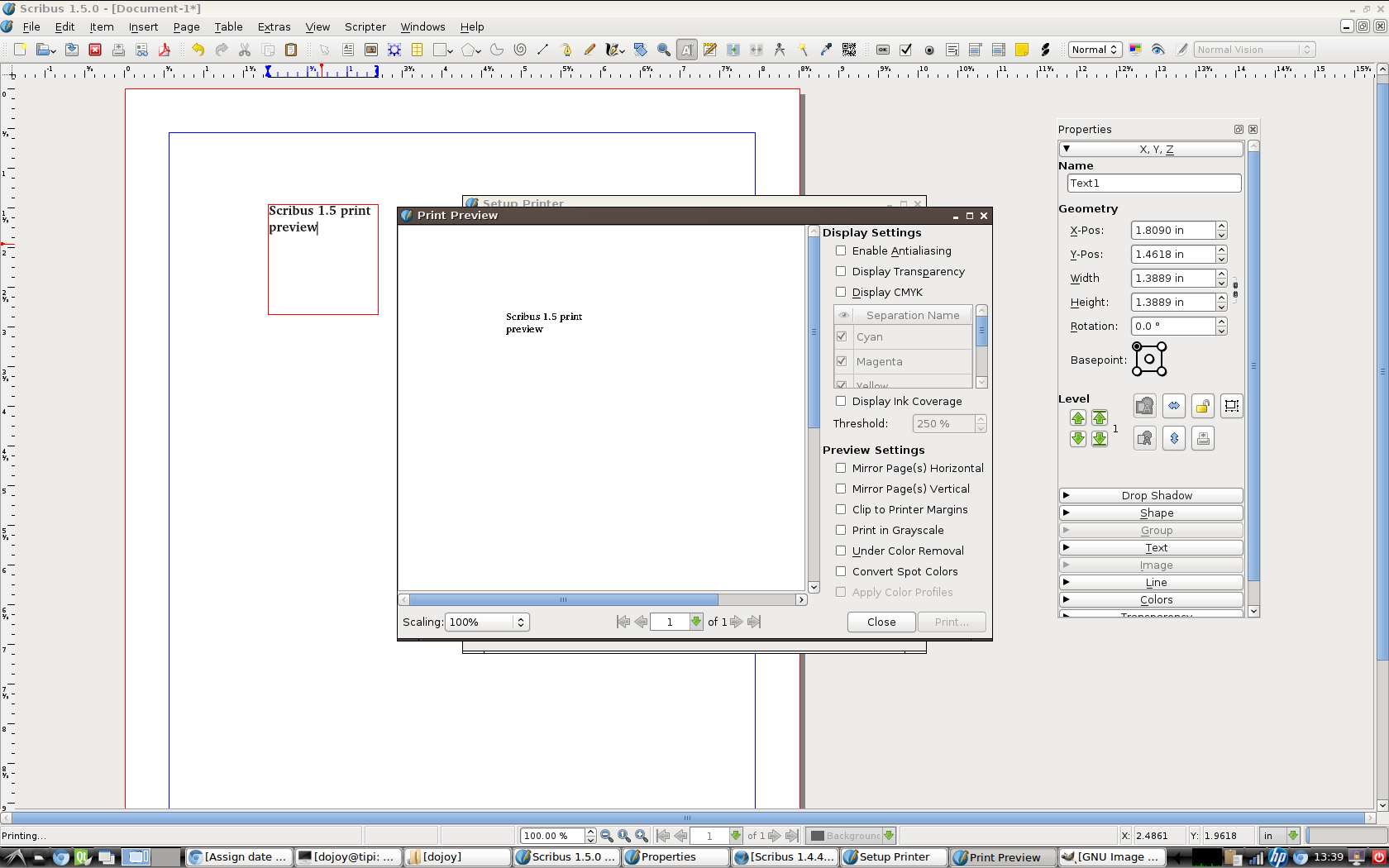
Task: Check the Display CMYK option
Action: point(841,293)
